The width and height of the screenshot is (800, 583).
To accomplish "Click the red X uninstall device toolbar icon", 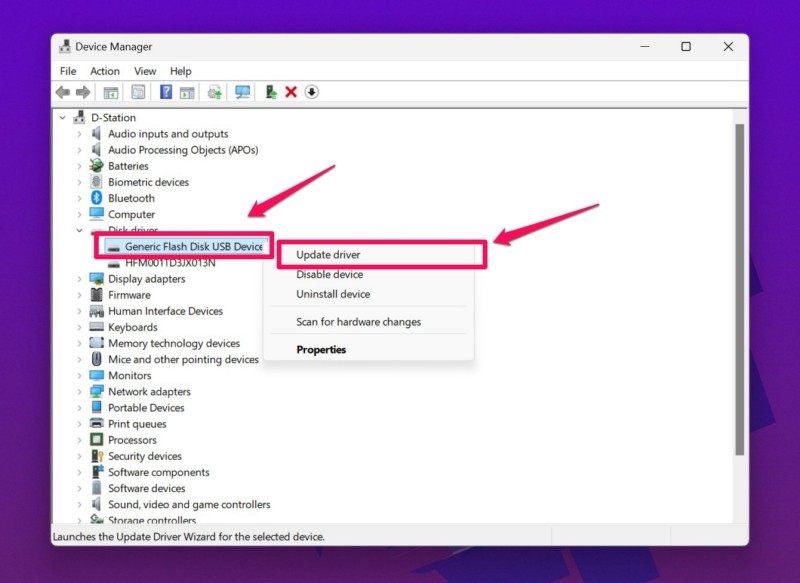I will click(291, 92).
